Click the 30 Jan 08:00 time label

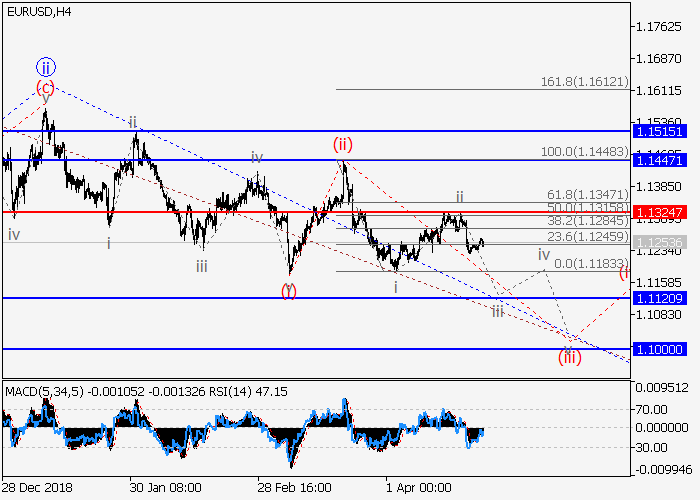pos(165,488)
